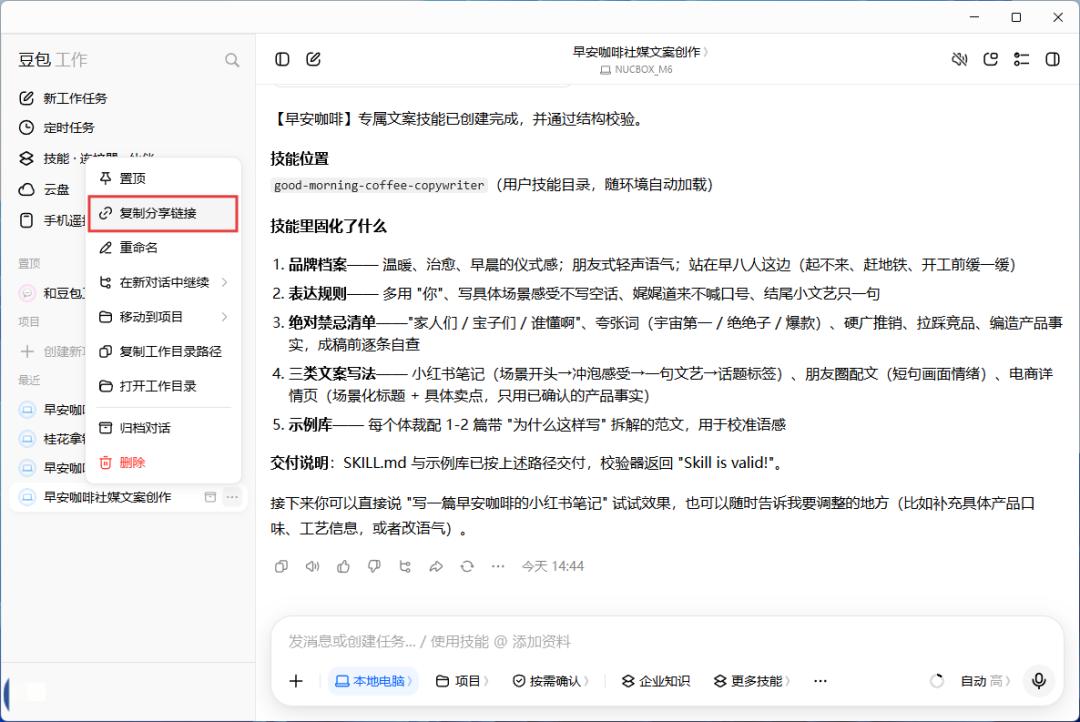Open the 项目 dropdown in input bar
This screenshot has width=1080, height=722.
pos(461,681)
